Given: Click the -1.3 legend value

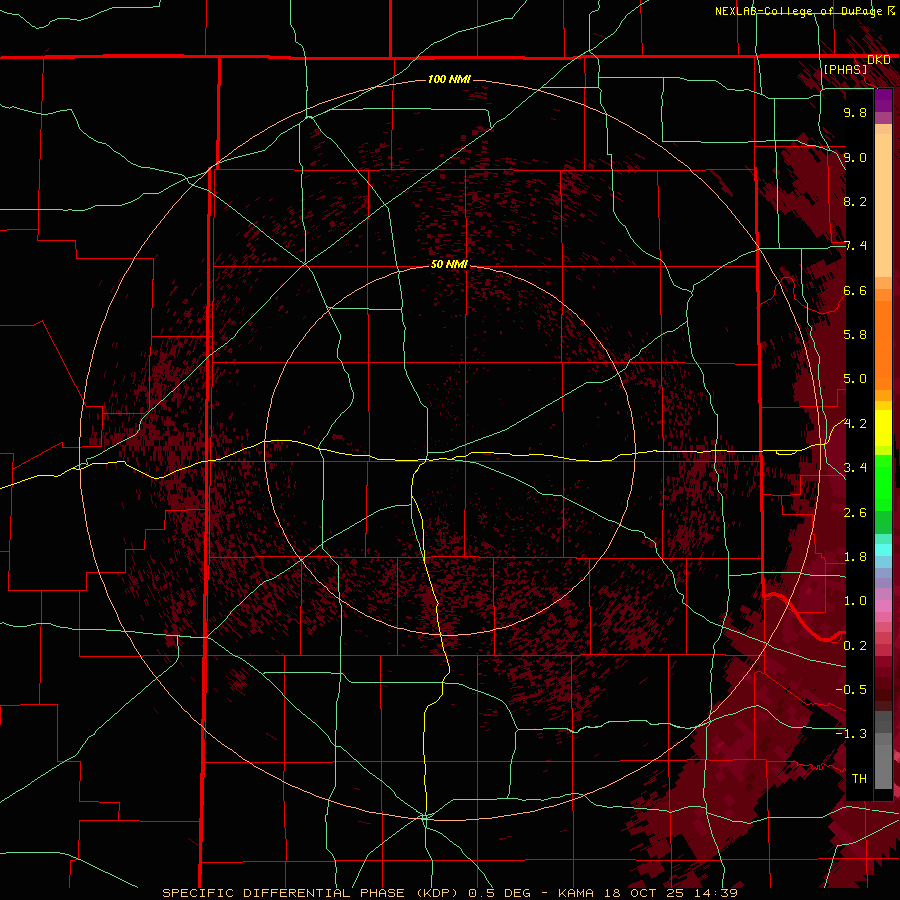Looking at the screenshot, I should [x=851, y=734].
